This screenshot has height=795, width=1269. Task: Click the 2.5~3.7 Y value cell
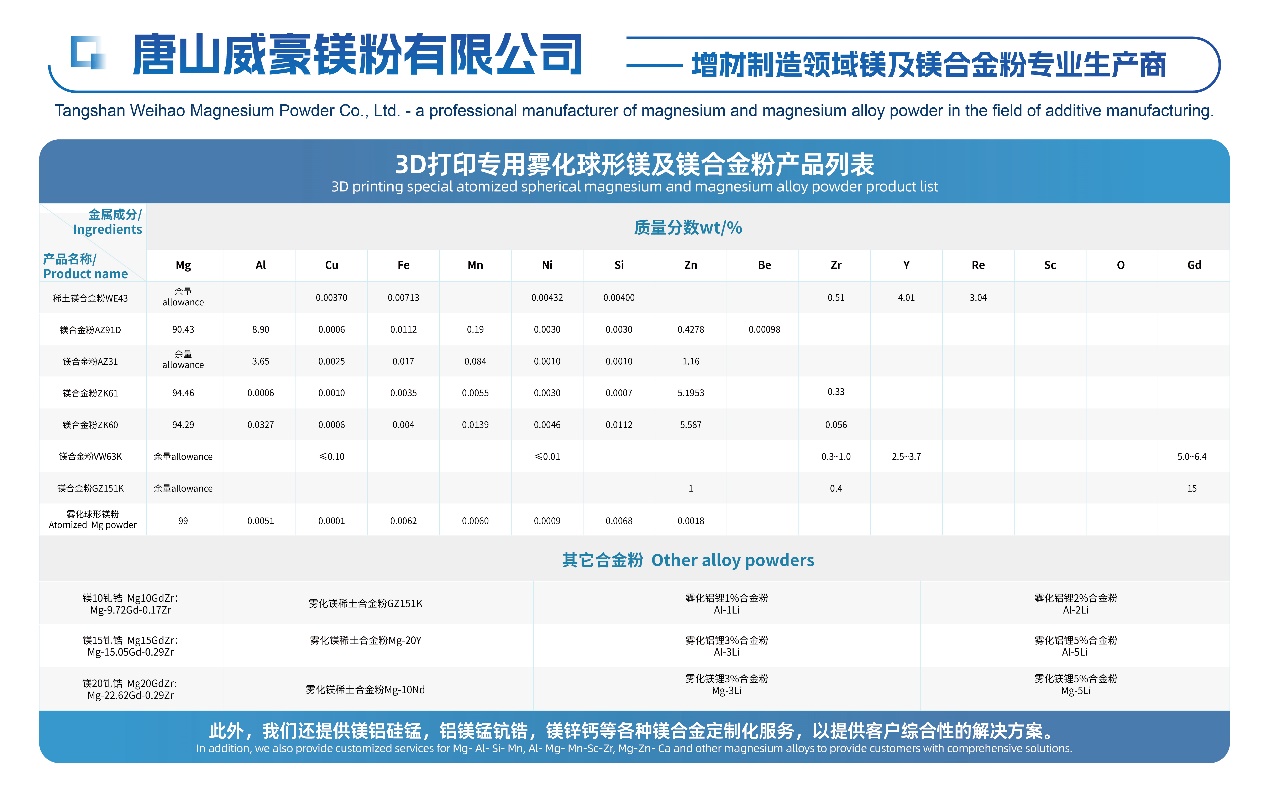coord(906,457)
